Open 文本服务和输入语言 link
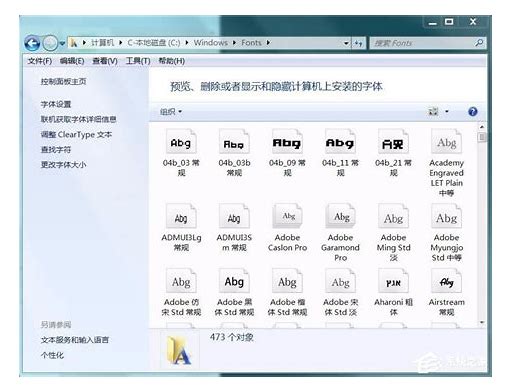The image size is (512, 392). (x=75, y=340)
